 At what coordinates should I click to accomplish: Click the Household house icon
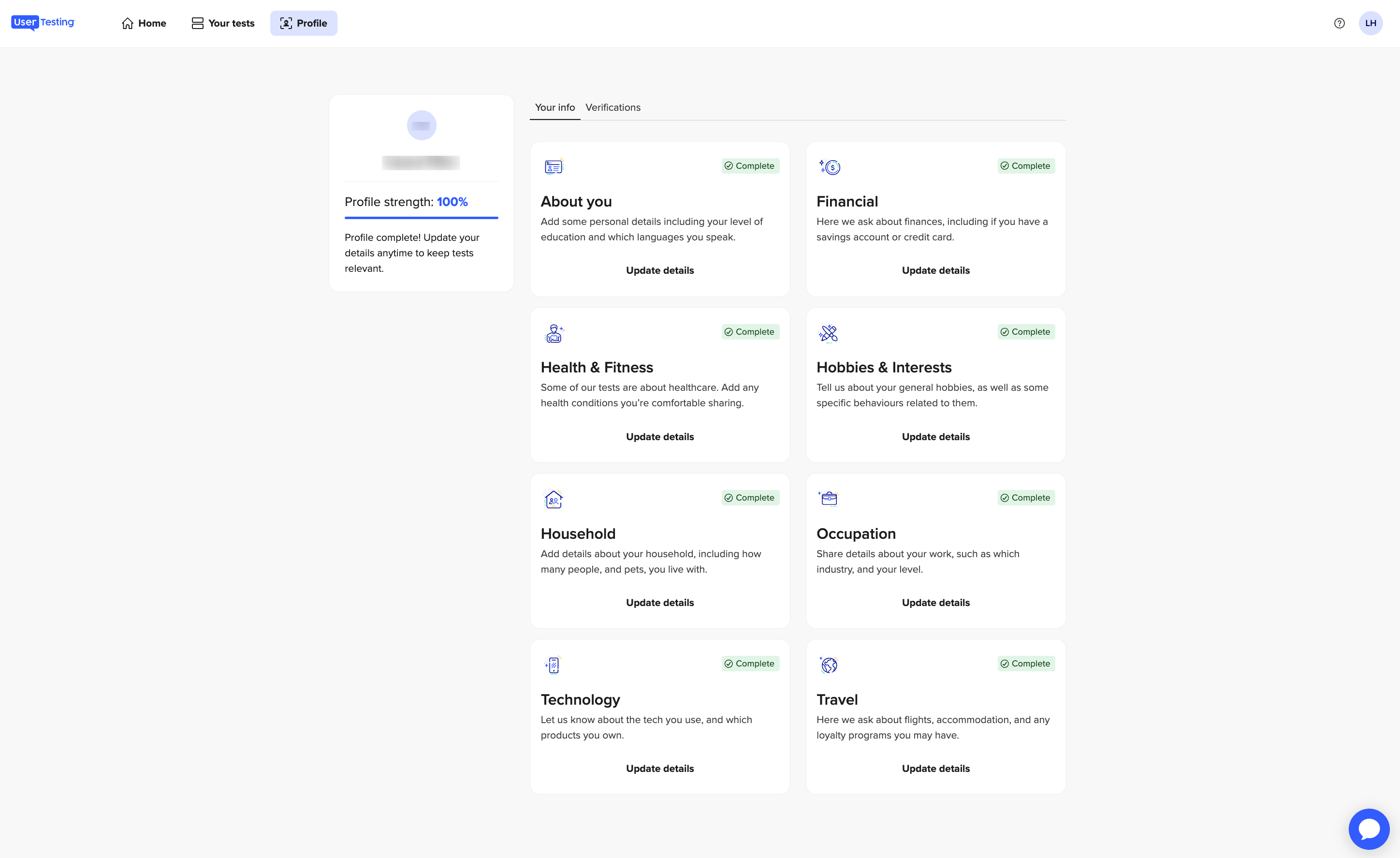[553, 499]
